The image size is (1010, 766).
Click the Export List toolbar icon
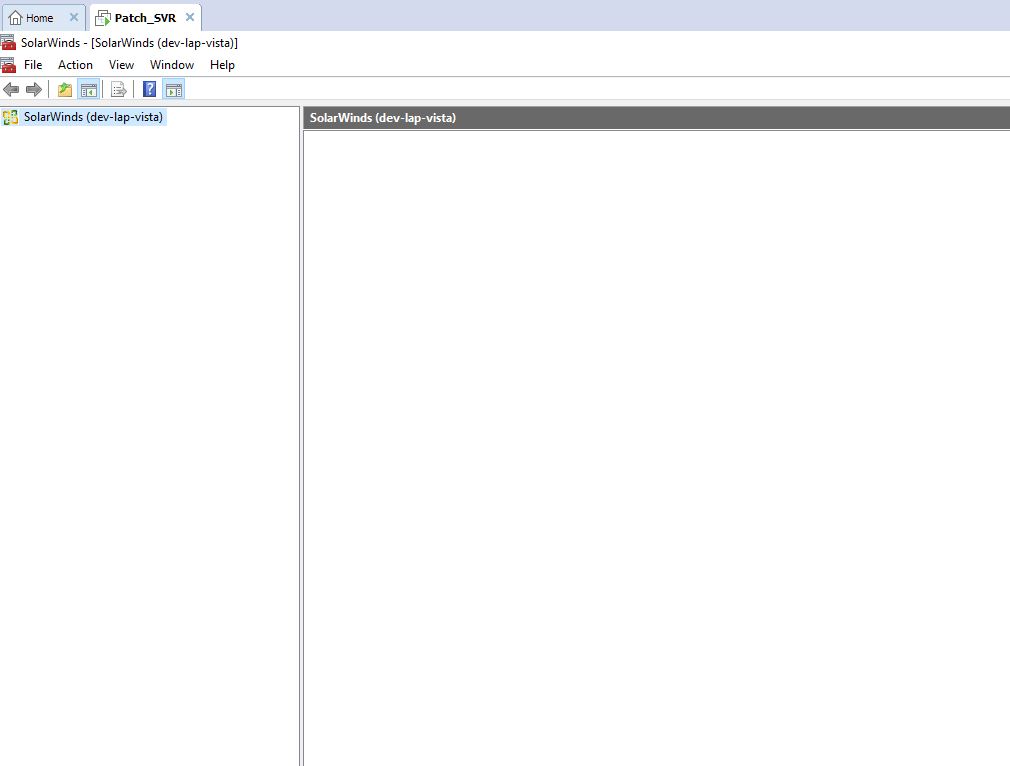(119, 90)
